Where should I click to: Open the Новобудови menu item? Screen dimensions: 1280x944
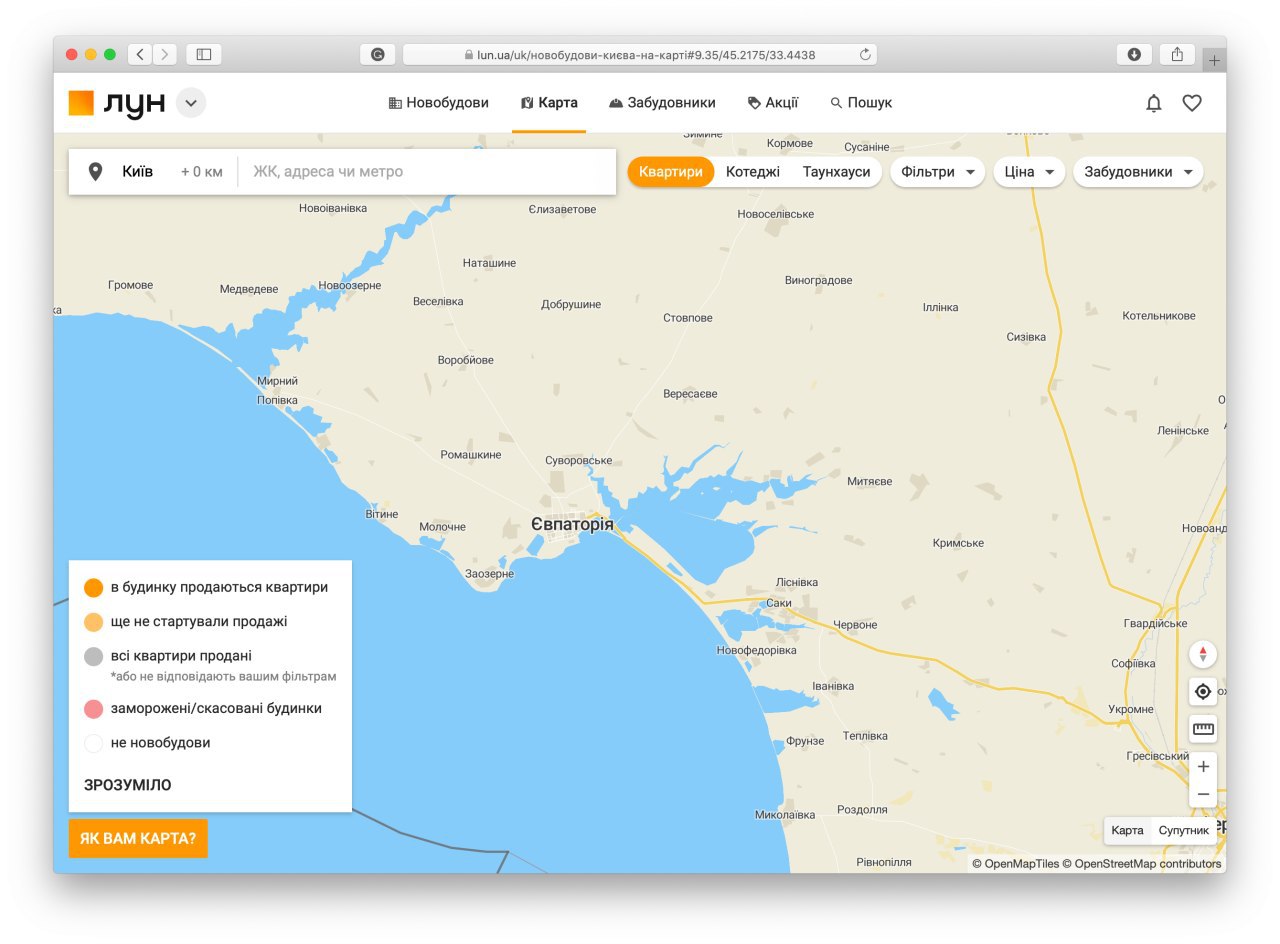pos(438,103)
